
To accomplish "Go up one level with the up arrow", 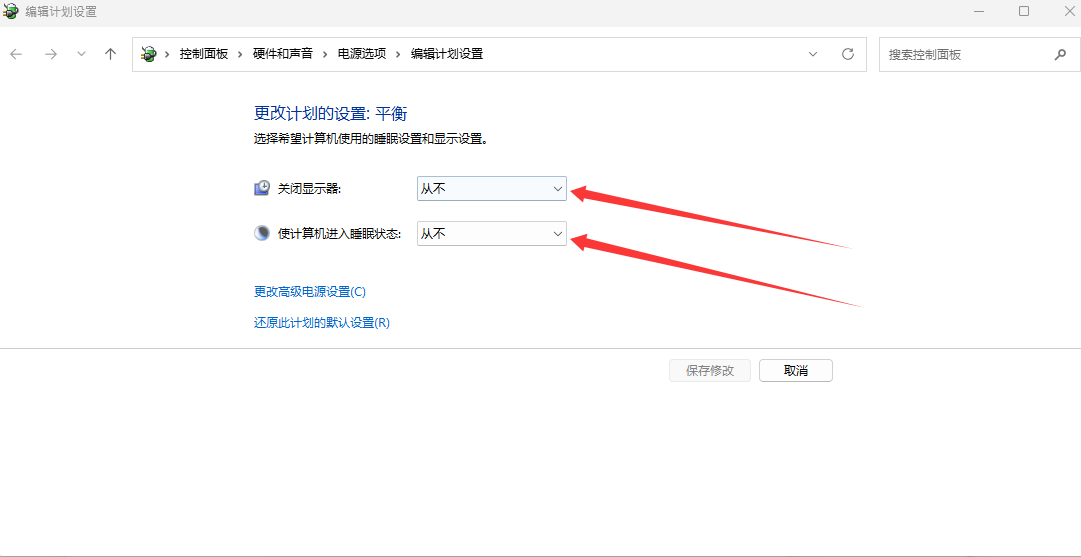I will click(110, 54).
